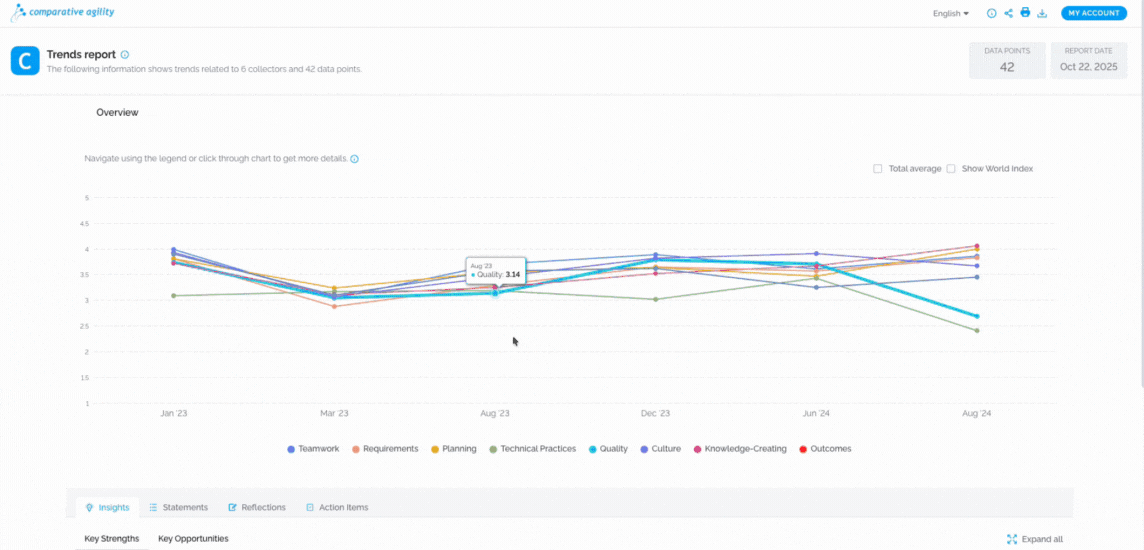Enable the Show World Index checkbox
The width and height of the screenshot is (1144, 550).
click(951, 169)
